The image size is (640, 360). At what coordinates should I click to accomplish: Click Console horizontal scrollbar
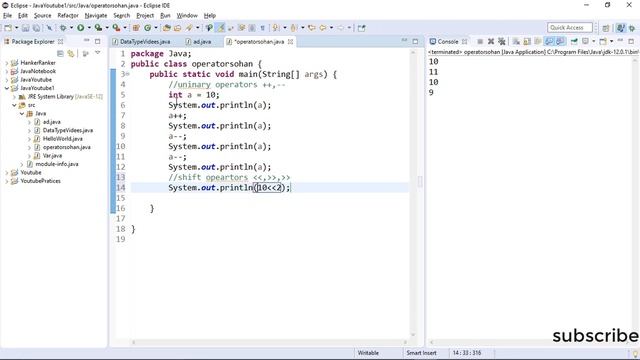click(x=529, y=342)
